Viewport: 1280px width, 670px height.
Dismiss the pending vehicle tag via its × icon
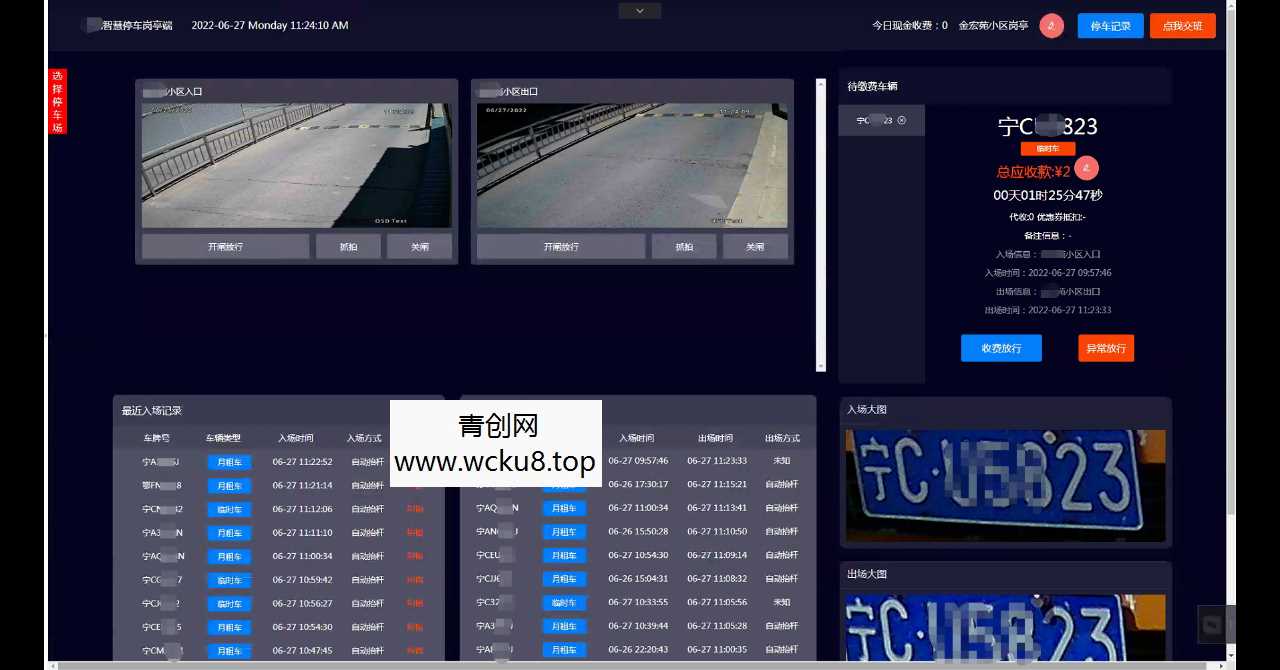[x=901, y=120]
